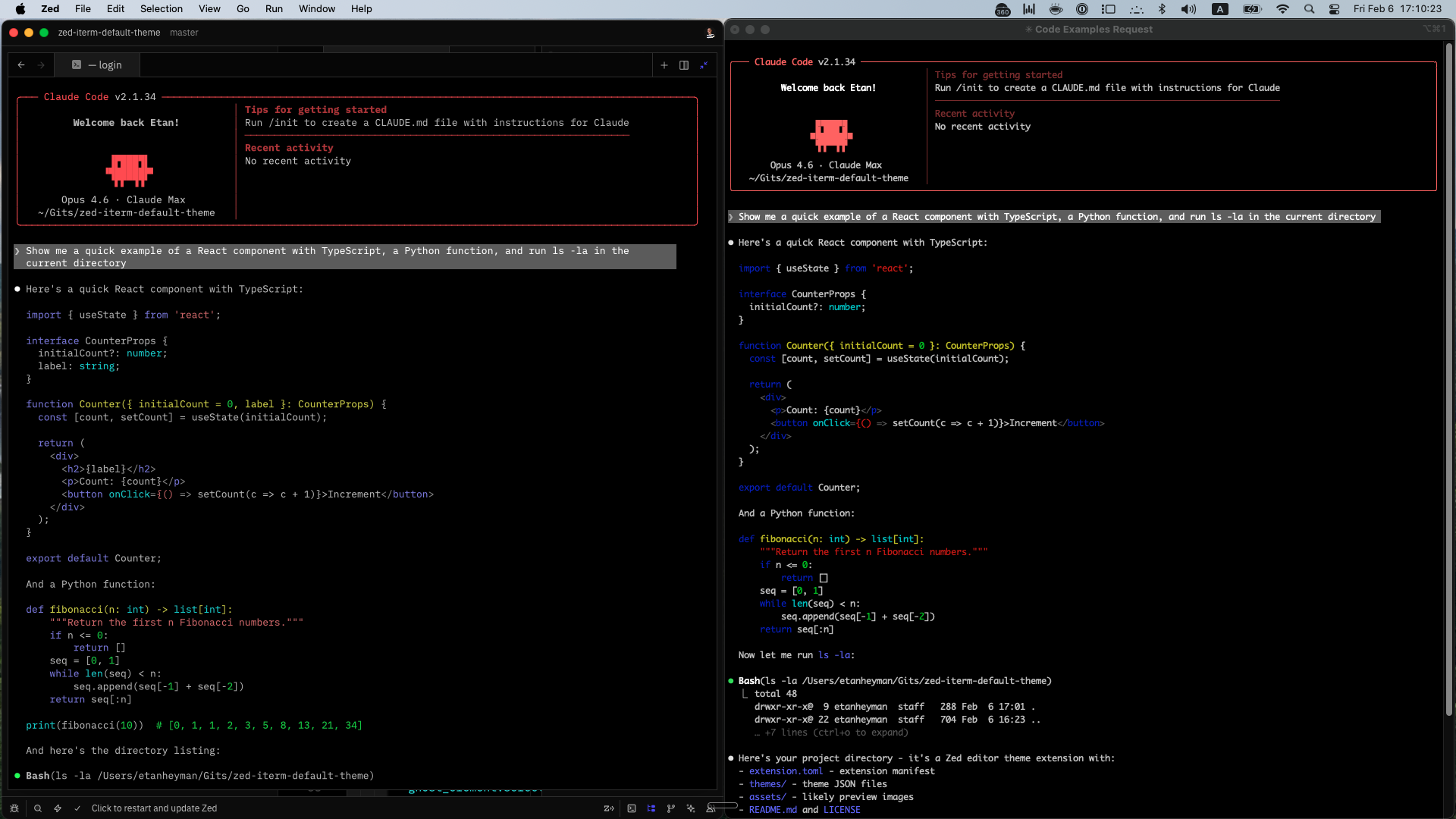The height and width of the screenshot is (819, 1456).
Task: Open Control Center in menu bar
Action: 1335,9
